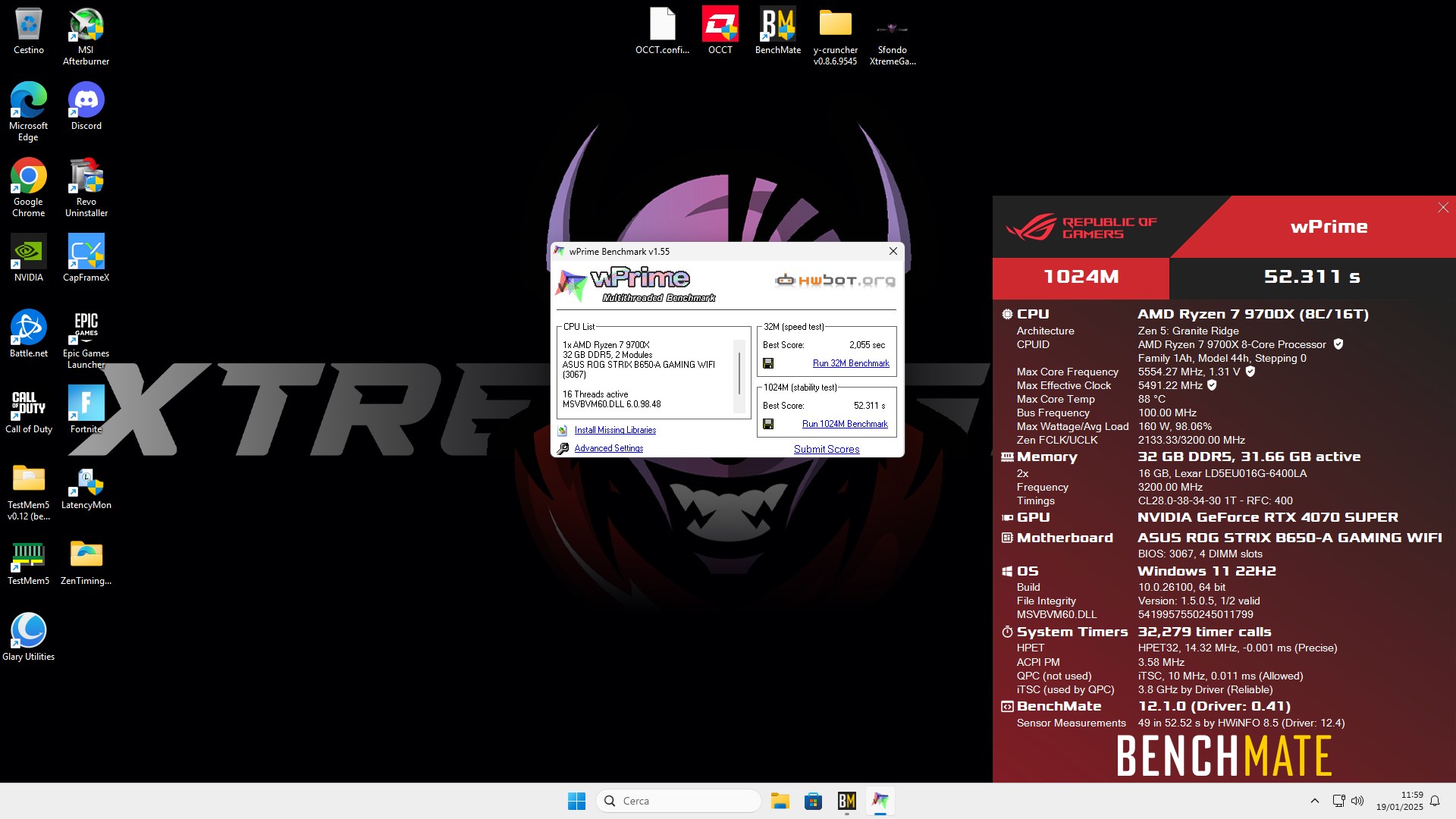The height and width of the screenshot is (819, 1456).
Task: Click the Republic of Gamers logo
Action: point(1081,227)
